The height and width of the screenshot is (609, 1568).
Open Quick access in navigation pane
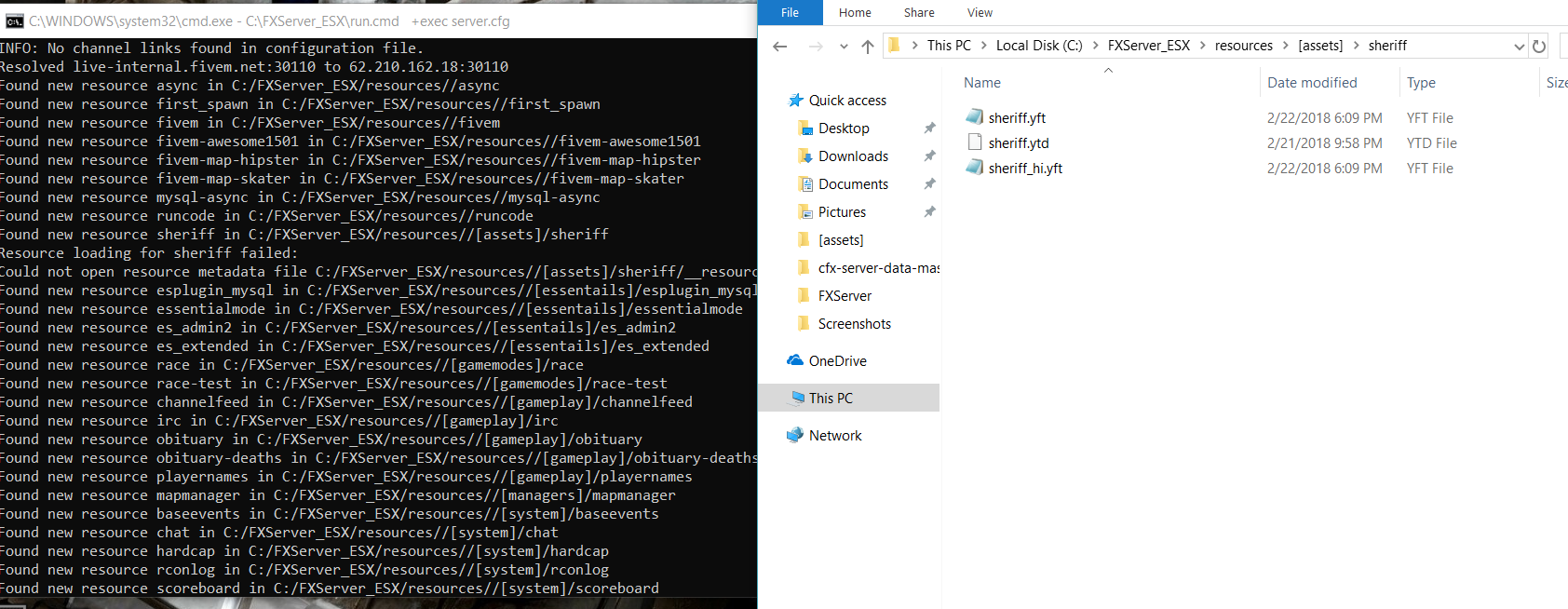(x=847, y=101)
